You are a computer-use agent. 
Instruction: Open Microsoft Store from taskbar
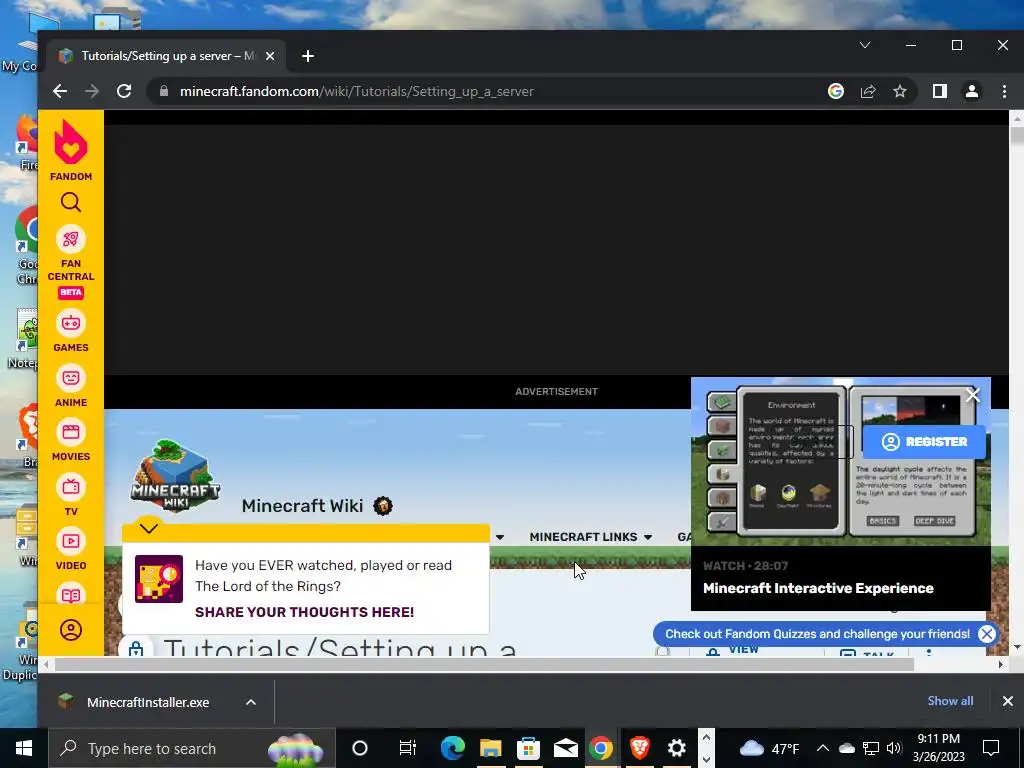[x=528, y=748]
